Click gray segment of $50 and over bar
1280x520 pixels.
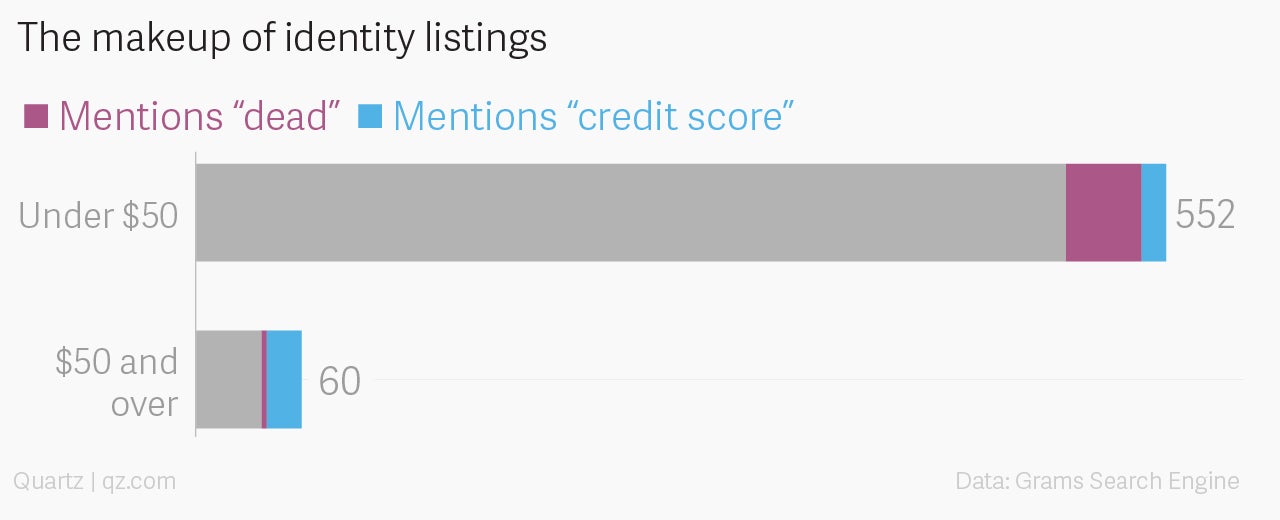229,379
